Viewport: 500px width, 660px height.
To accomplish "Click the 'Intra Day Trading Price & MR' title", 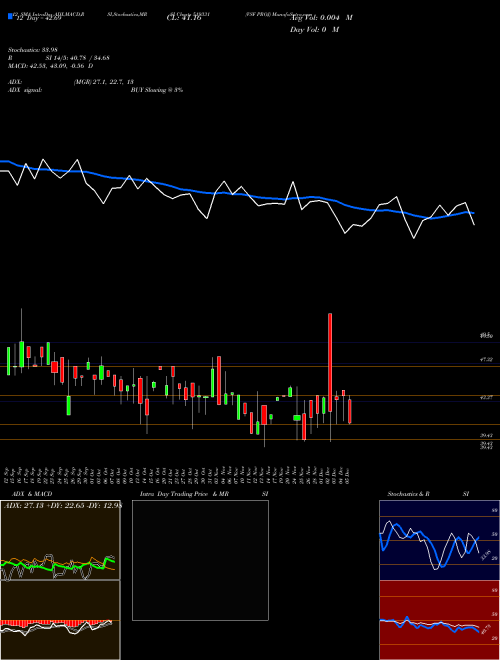I will click(x=184, y=494).
